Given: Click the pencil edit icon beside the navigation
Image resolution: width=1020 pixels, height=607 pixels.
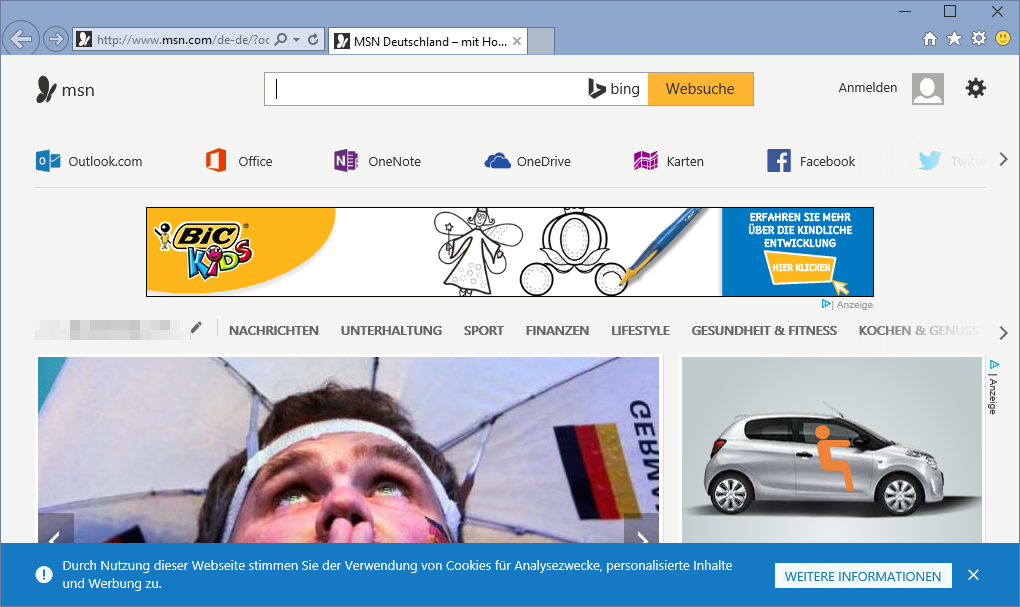Looking at the screenshot, I should (x=196, y=328).
